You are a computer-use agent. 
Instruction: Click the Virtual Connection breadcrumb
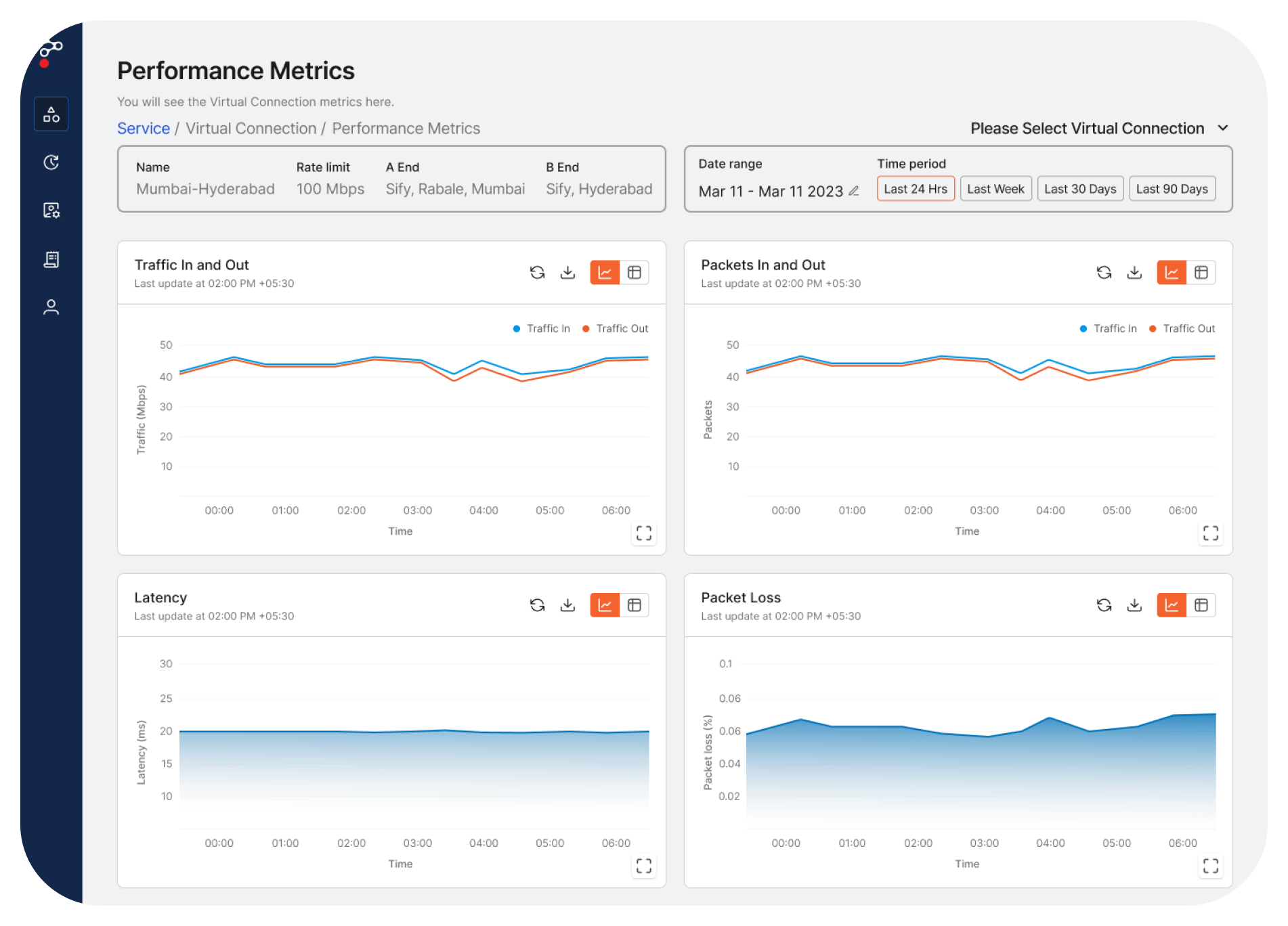pyautogui.click(x=251, y=129)
